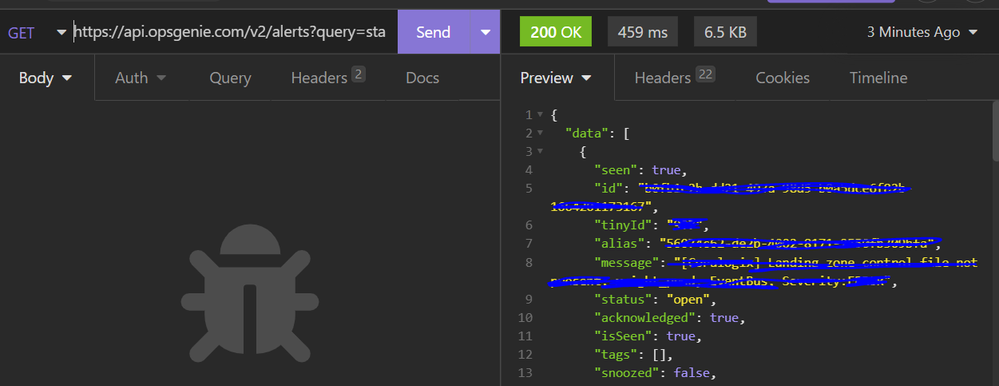
Task: Click the "alias" key
Action: [618, 243]
